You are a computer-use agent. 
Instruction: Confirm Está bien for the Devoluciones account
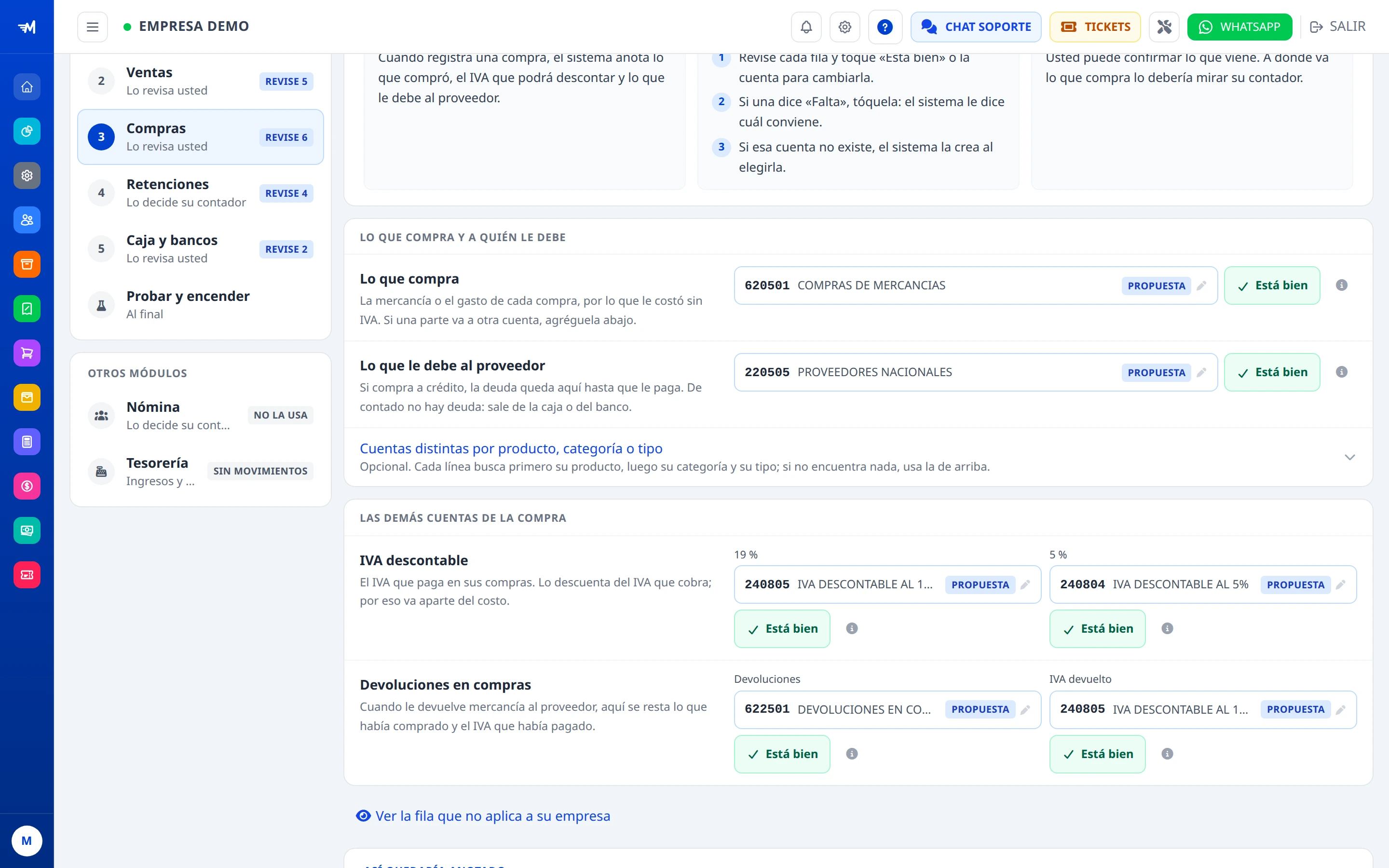point(782,754)
